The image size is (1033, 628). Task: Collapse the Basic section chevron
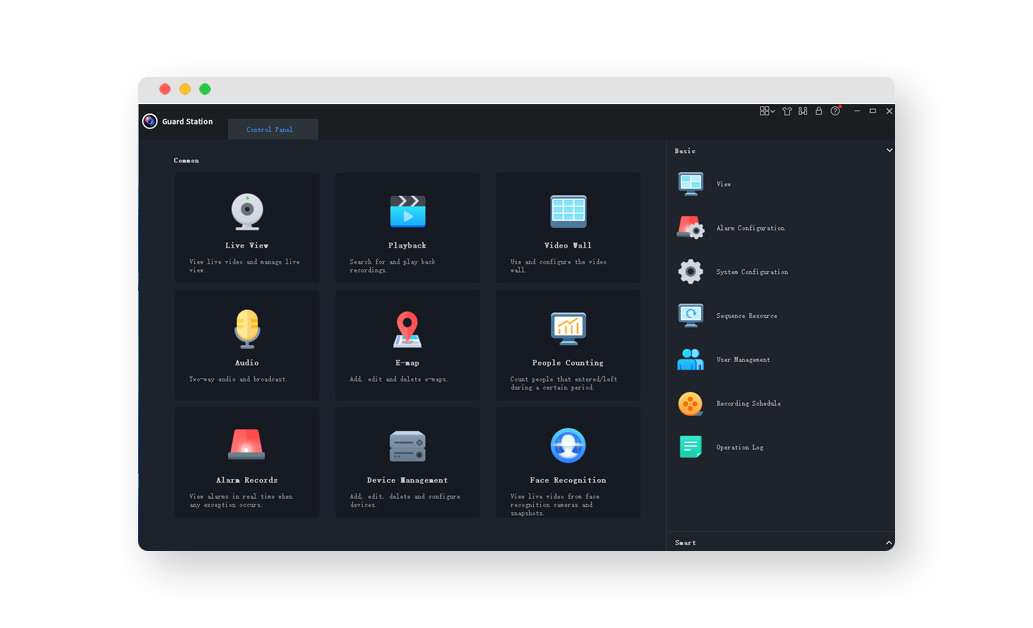coord(889,150)
